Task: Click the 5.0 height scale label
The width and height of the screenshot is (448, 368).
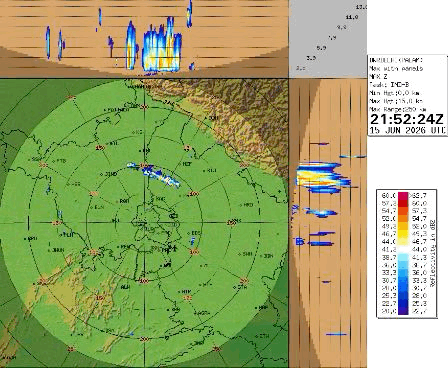Action: click(321, 48)
